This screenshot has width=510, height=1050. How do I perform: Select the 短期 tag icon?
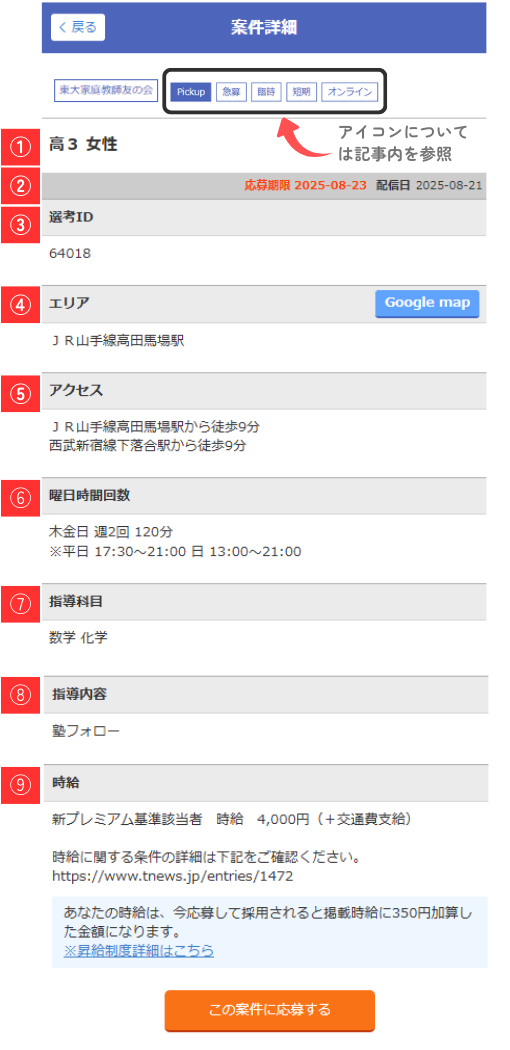[x=301, y=92]
